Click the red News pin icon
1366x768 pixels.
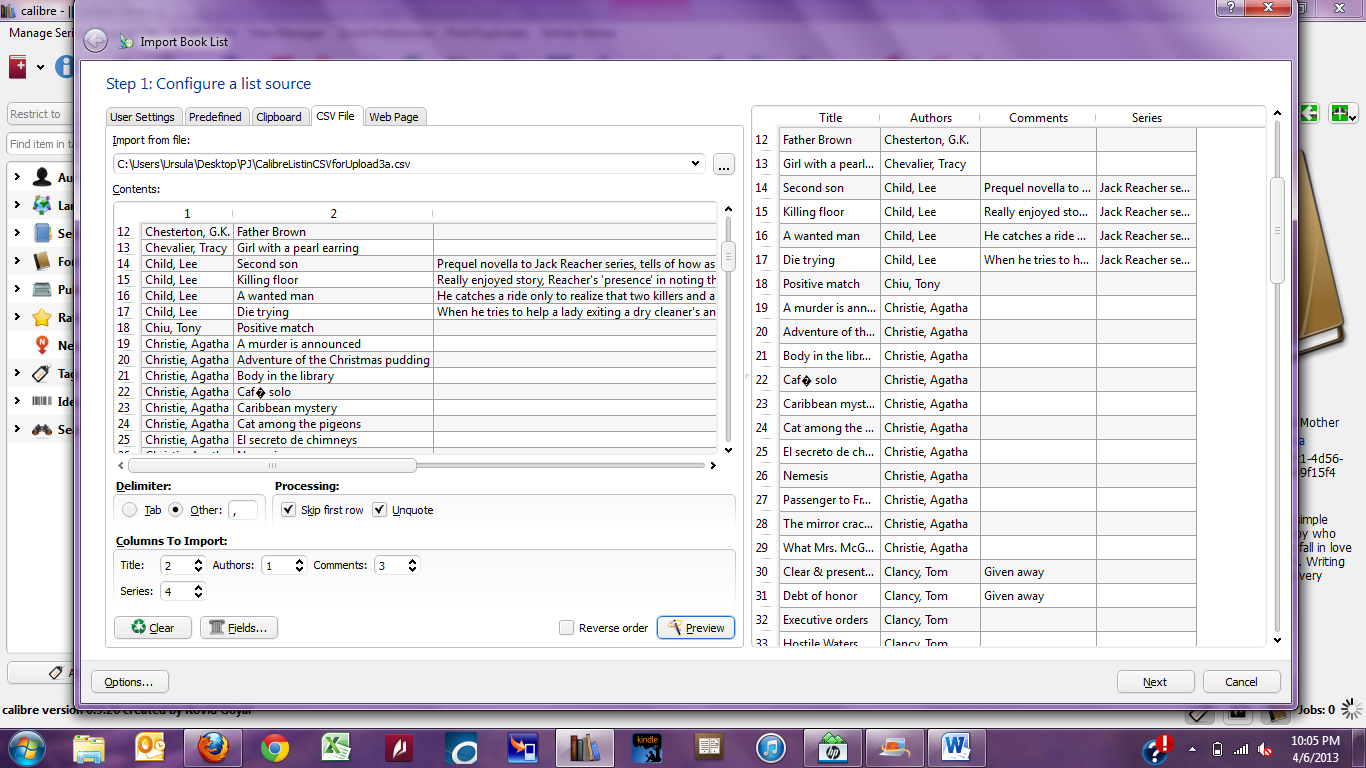(x=42, y=345)
